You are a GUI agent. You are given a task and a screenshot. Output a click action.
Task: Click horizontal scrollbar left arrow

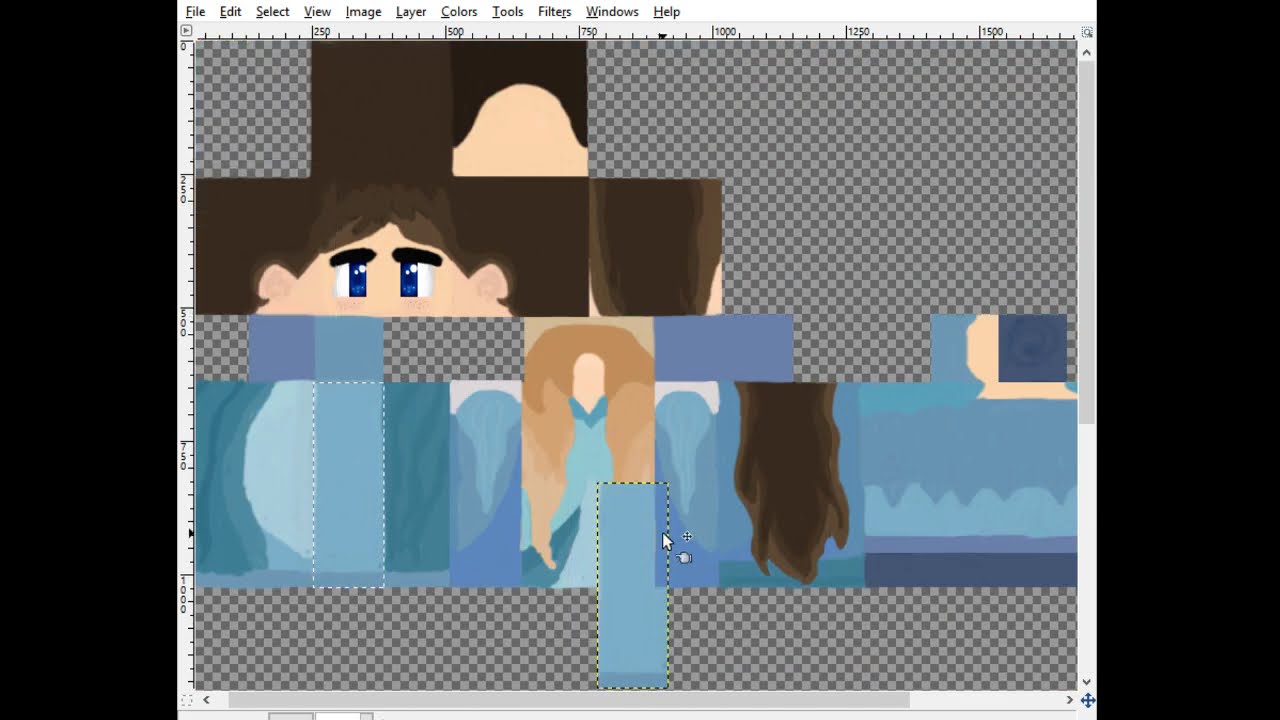tap(206, 700)
